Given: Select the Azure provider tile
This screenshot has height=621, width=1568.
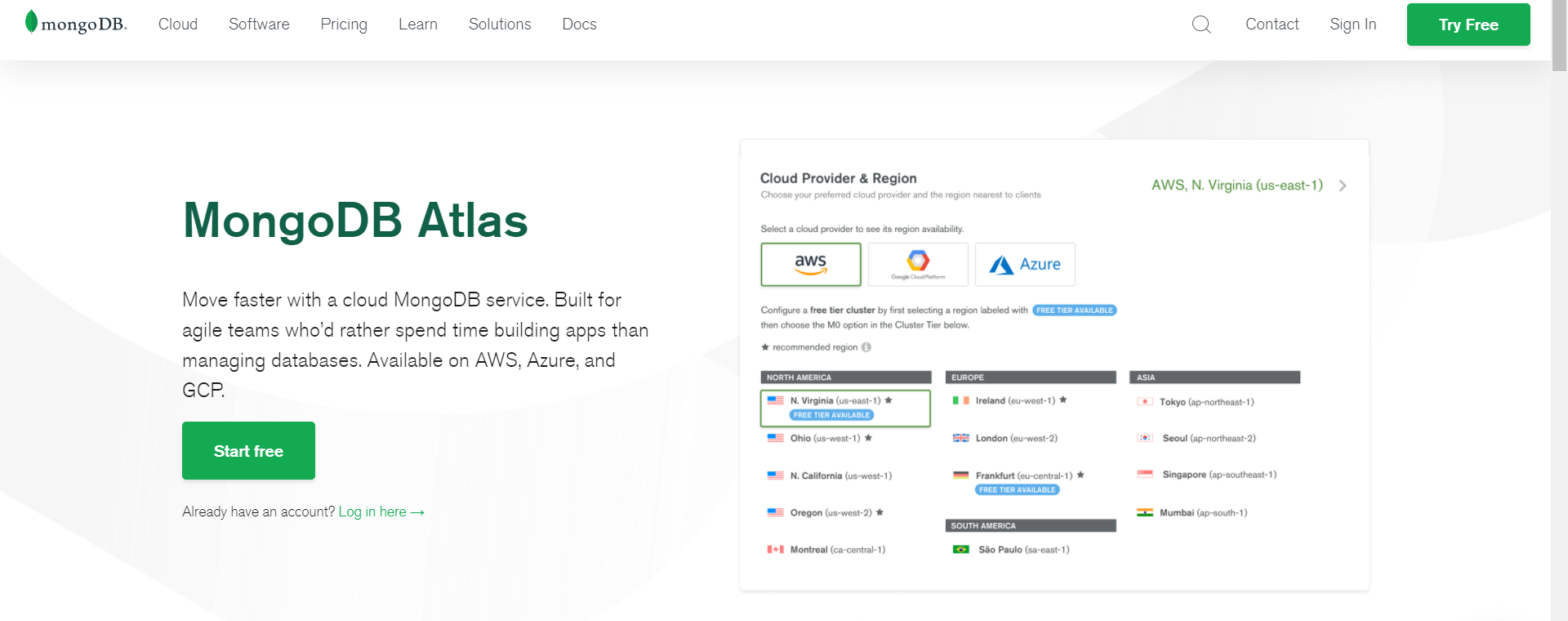Looking at the screenshot, I should tap(1025, 265).
